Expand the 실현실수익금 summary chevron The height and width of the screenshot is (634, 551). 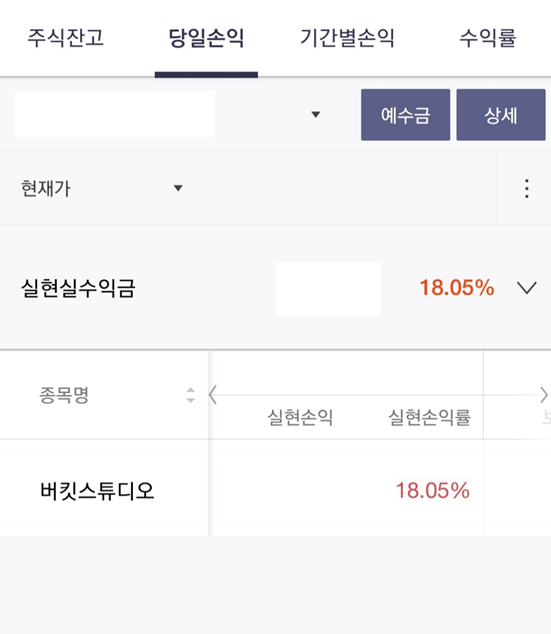point(527,288)
